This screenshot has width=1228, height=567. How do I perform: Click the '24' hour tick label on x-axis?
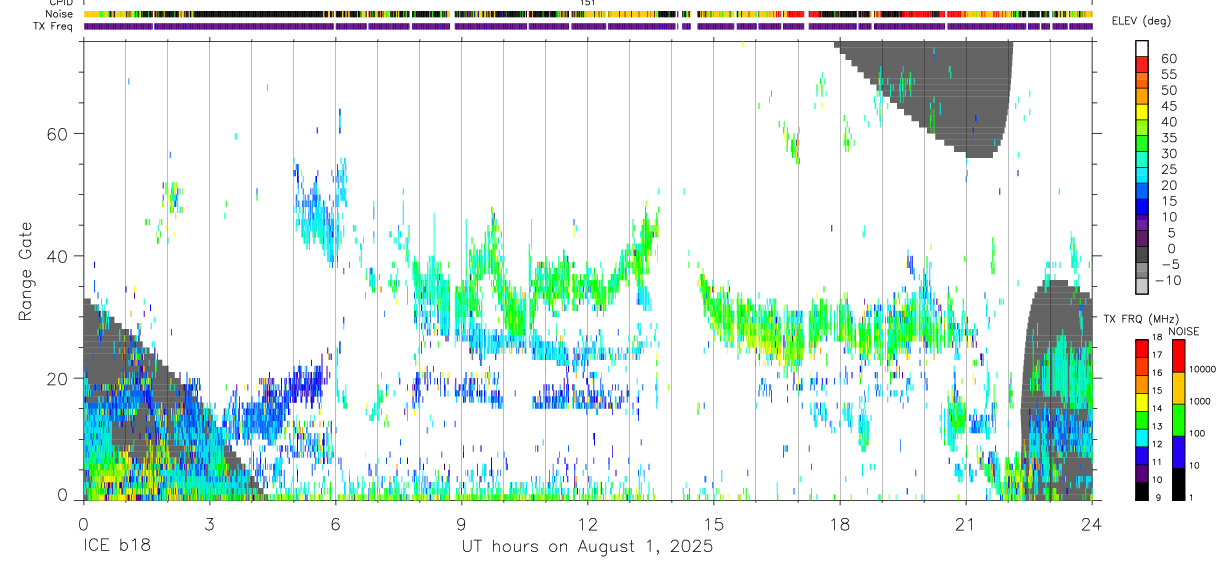point(1092,523)
